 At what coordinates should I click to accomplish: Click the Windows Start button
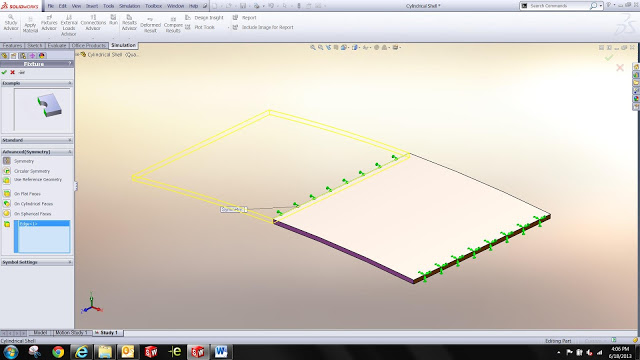coord(10,351)
